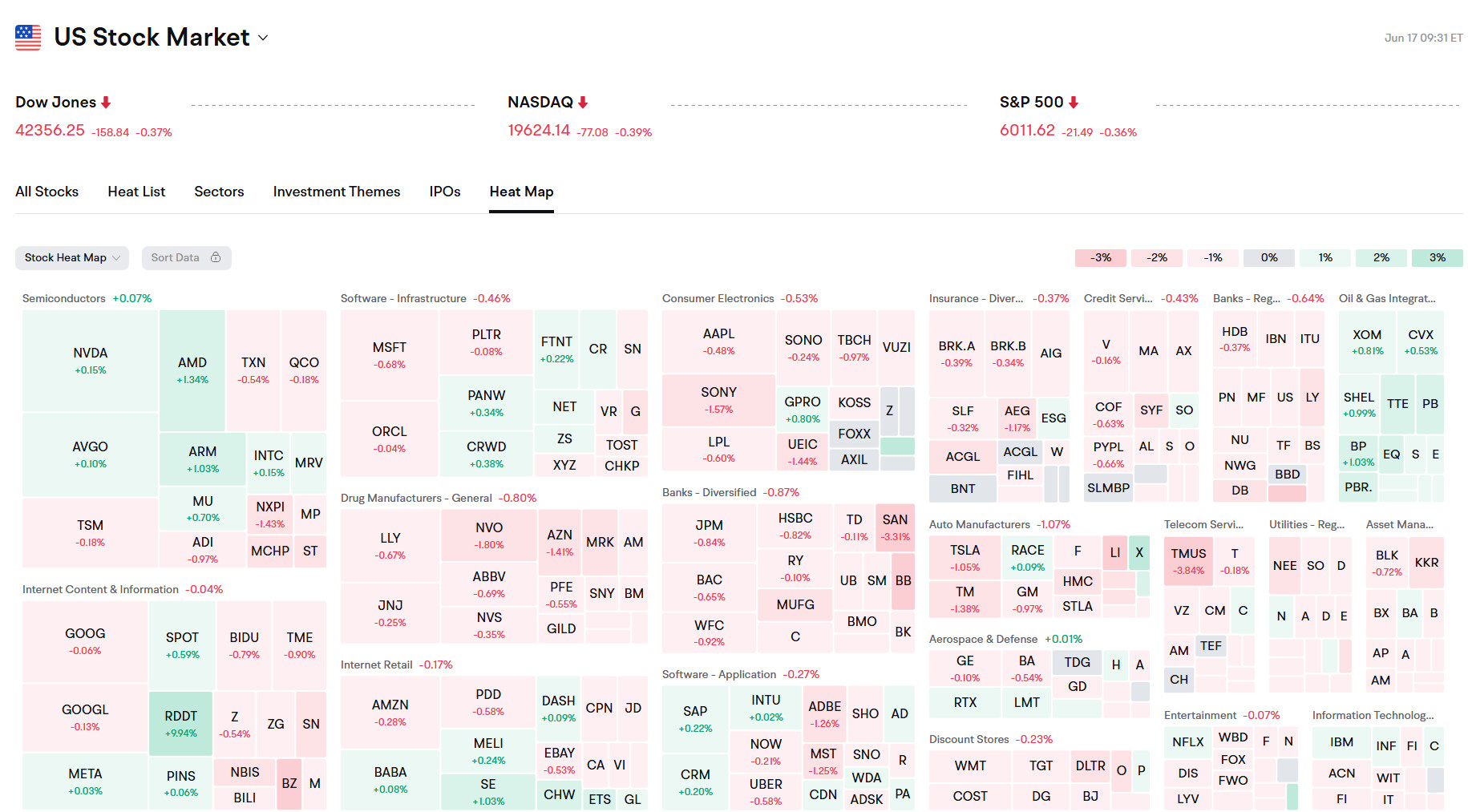The width and height of the screenshot is (1468, 812).
Task: Click the US flag icon
Action: coord(28,37)
